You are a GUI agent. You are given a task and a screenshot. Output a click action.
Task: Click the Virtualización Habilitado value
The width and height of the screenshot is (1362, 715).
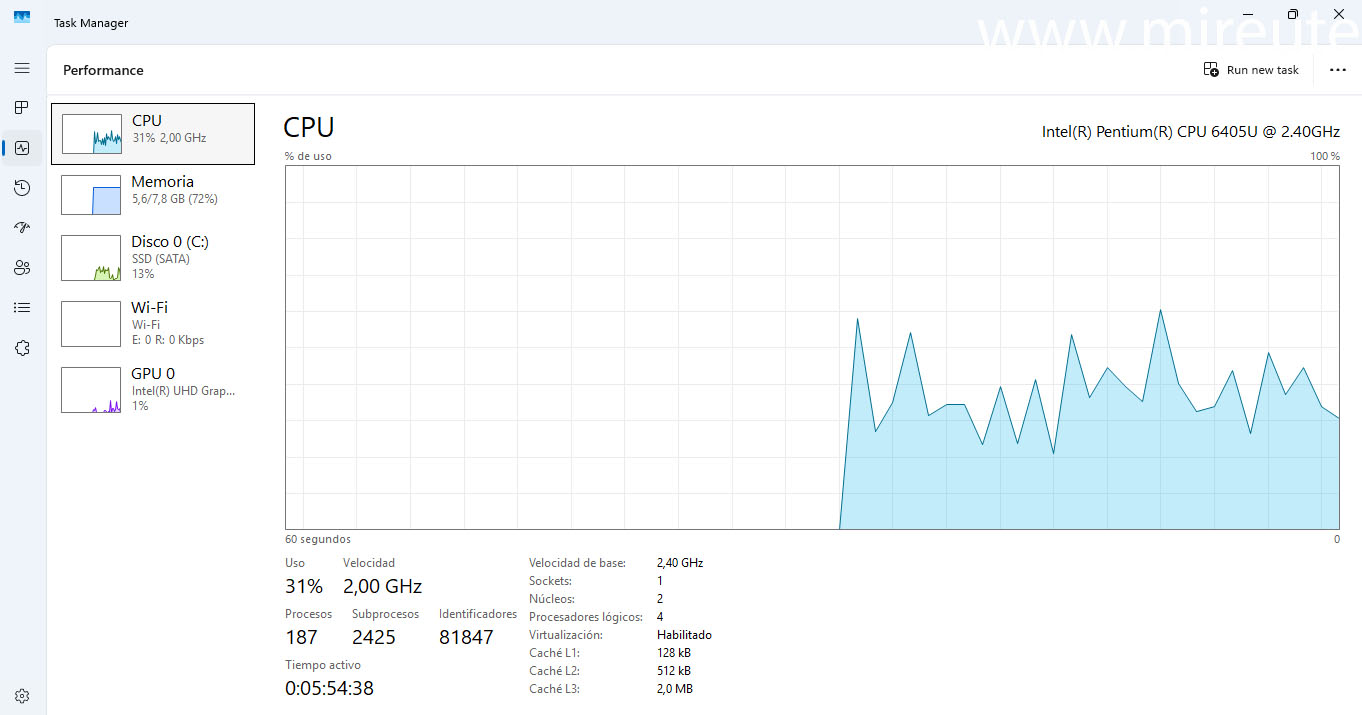[684, 635]
